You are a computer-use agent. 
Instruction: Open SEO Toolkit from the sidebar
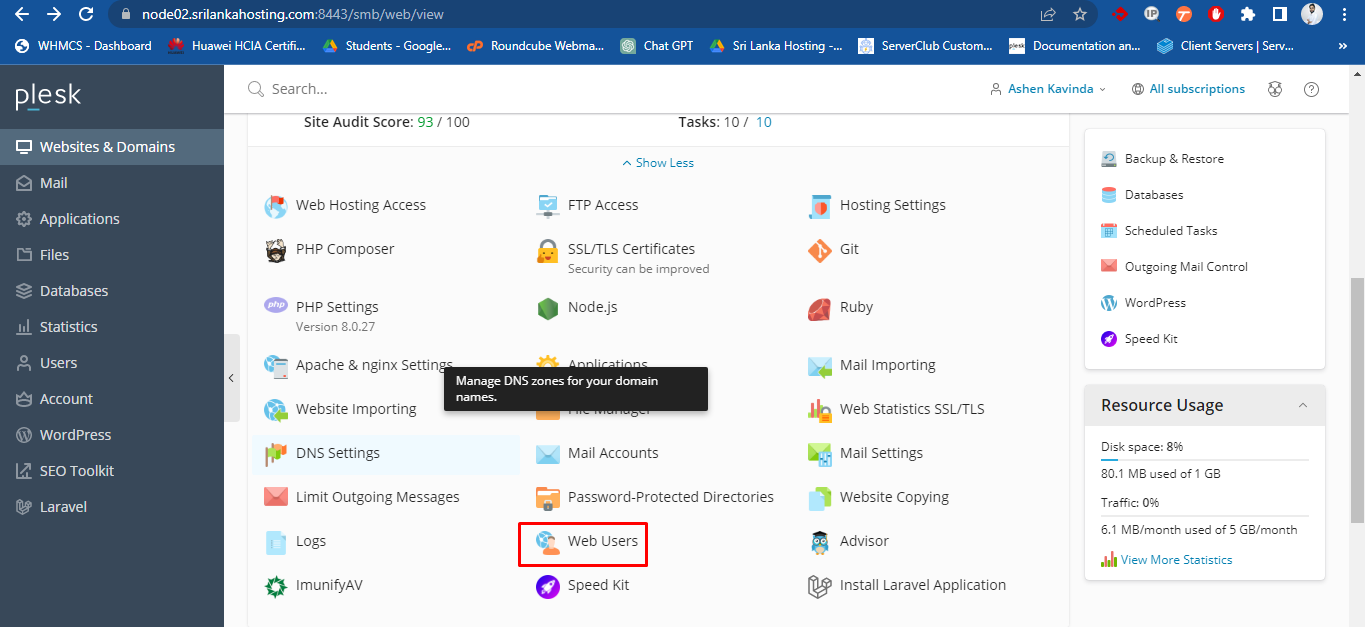click(77, 471)
